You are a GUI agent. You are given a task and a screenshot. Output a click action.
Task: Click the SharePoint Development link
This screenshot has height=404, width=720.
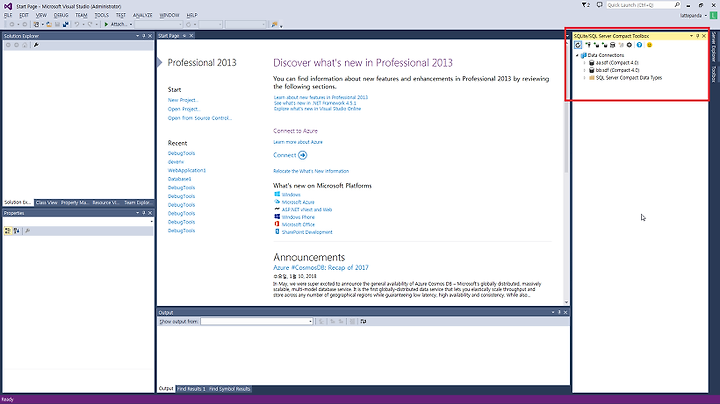pos(307,232)
